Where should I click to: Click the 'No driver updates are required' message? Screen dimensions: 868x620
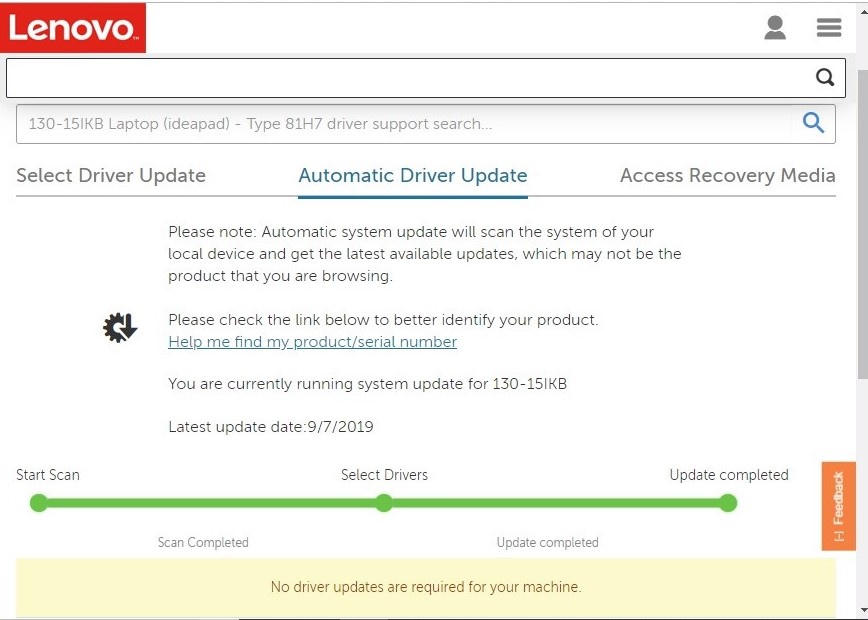point(426,587)
